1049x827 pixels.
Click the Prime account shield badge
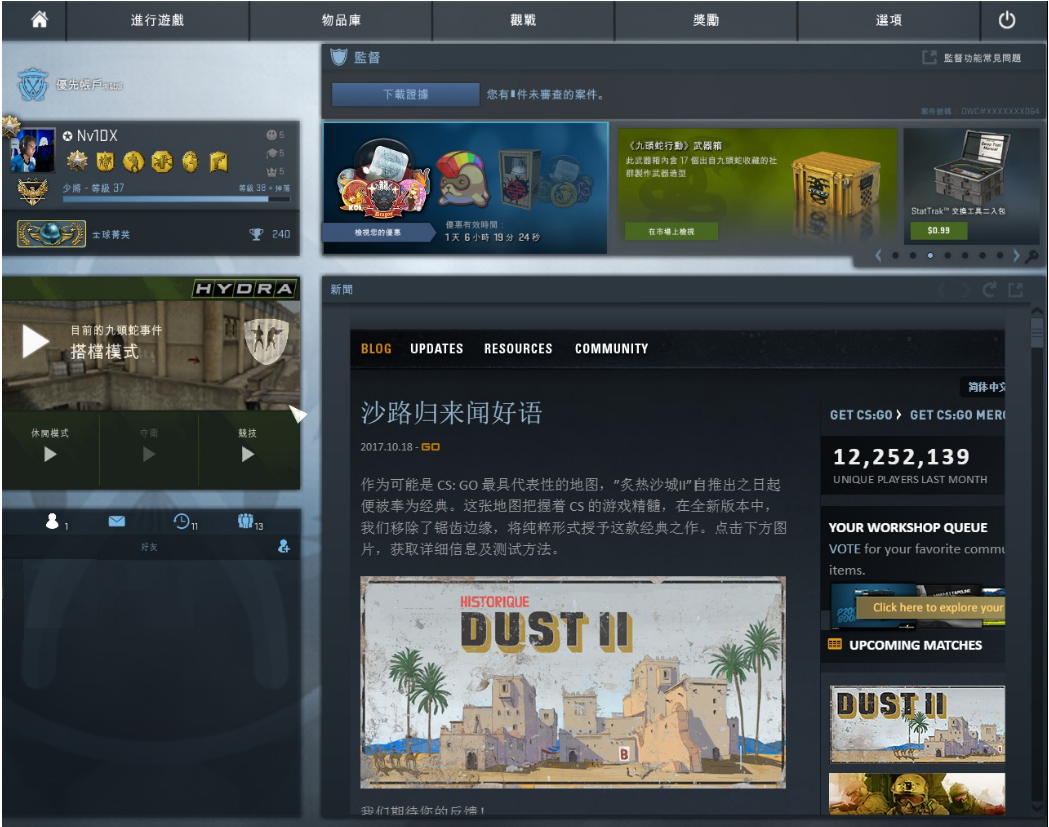click(32, 85)
